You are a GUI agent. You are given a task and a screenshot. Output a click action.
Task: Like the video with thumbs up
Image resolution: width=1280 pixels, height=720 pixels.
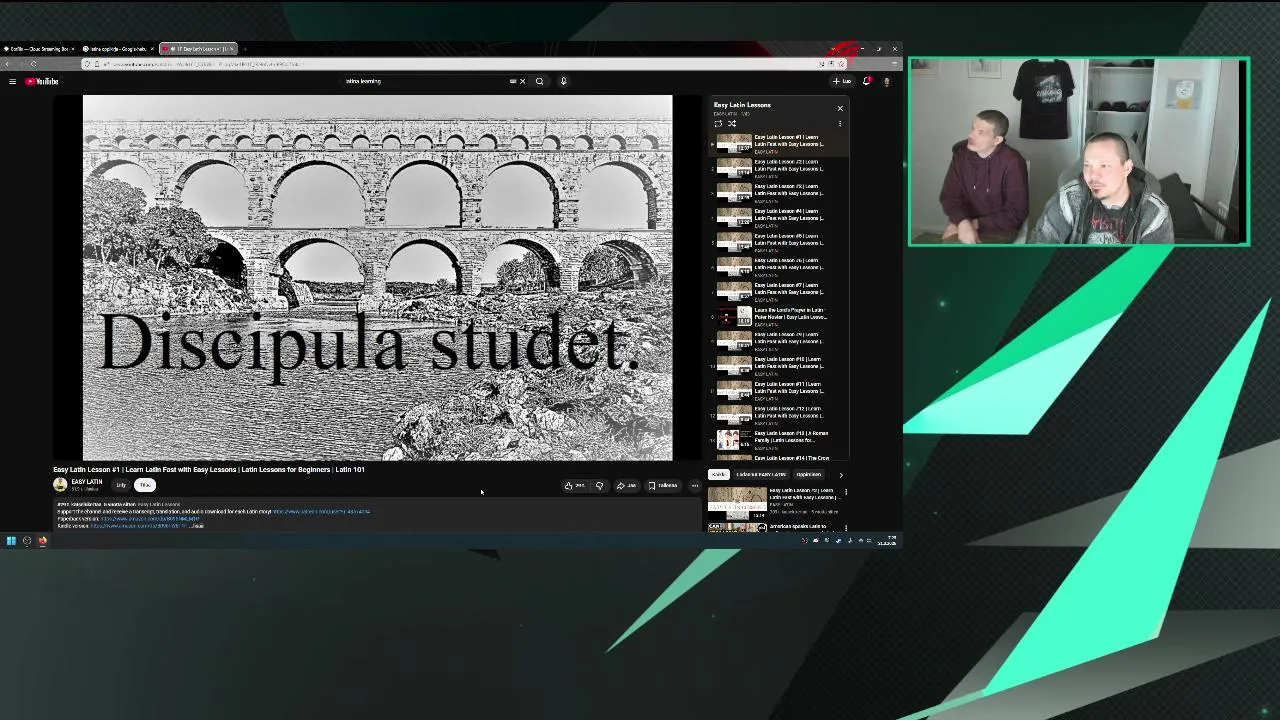coord(575,486)
